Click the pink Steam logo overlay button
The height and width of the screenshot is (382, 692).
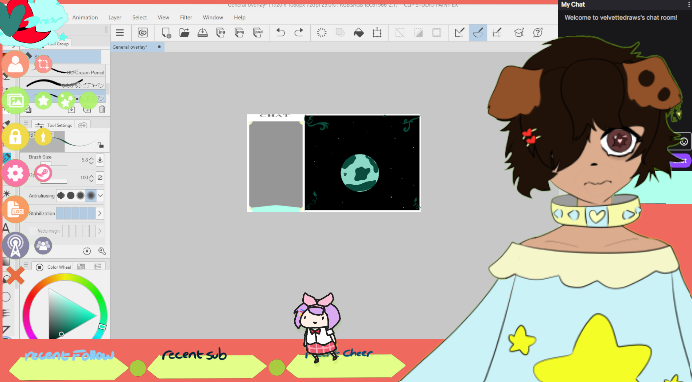(43, 173)
